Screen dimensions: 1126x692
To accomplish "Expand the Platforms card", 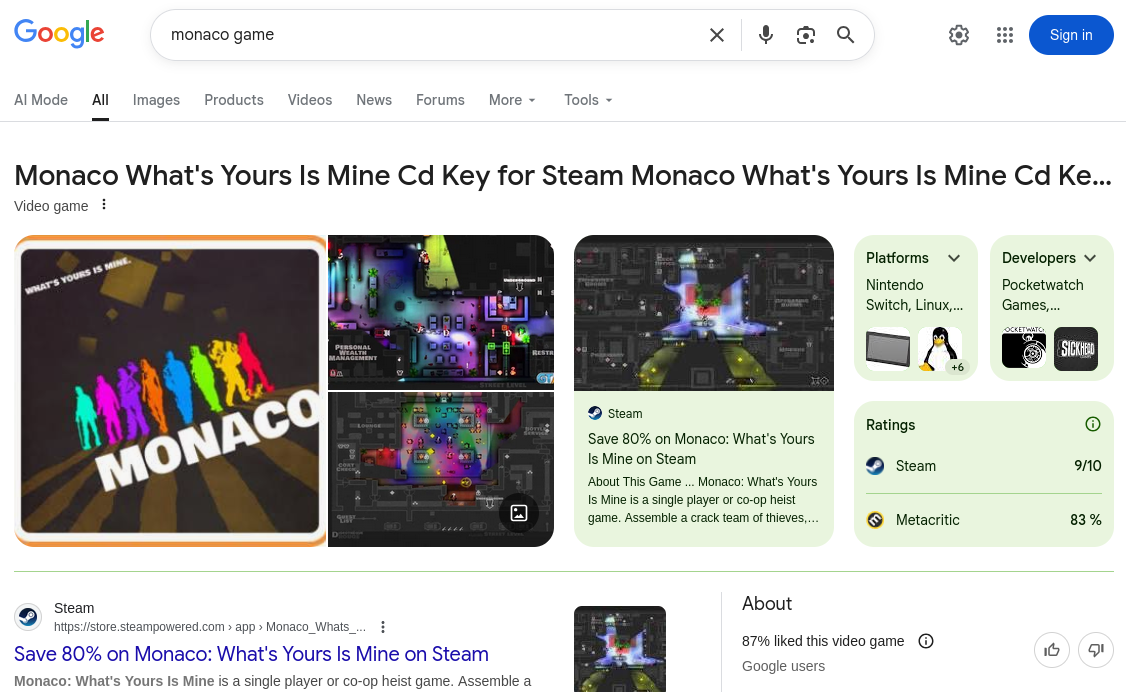I will pyautogui.click(x=954, y=258).
